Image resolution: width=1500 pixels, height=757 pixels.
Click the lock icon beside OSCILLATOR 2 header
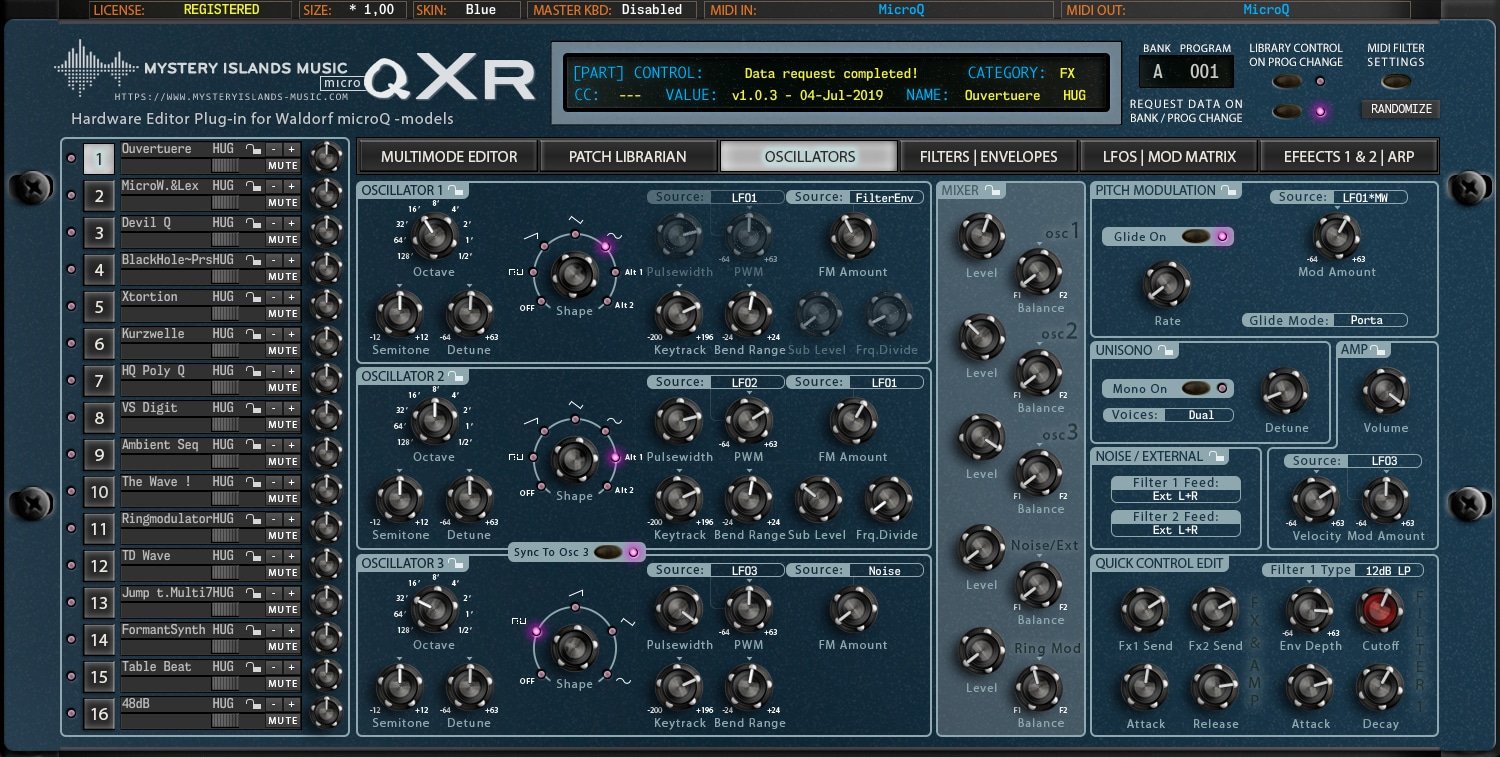click(x=456, y=376)
